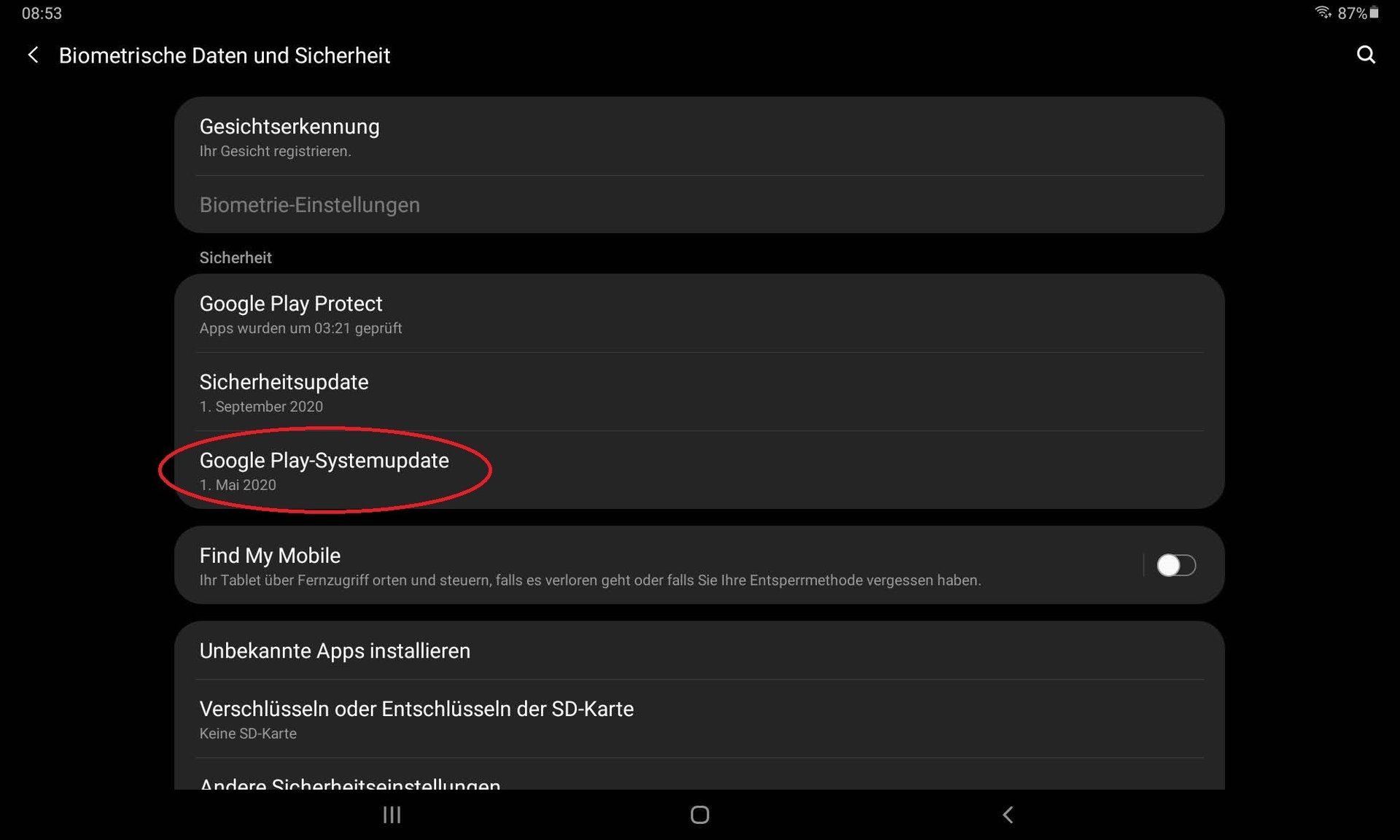
Task: Open the search magnifier icon
Action: pyautogui.click(x=1366, y=55)
